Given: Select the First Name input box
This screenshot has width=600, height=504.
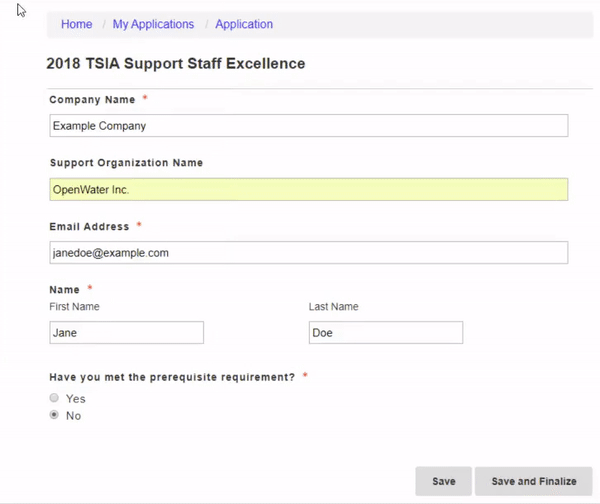Looking at the screenshot, I should click(126, 333).
